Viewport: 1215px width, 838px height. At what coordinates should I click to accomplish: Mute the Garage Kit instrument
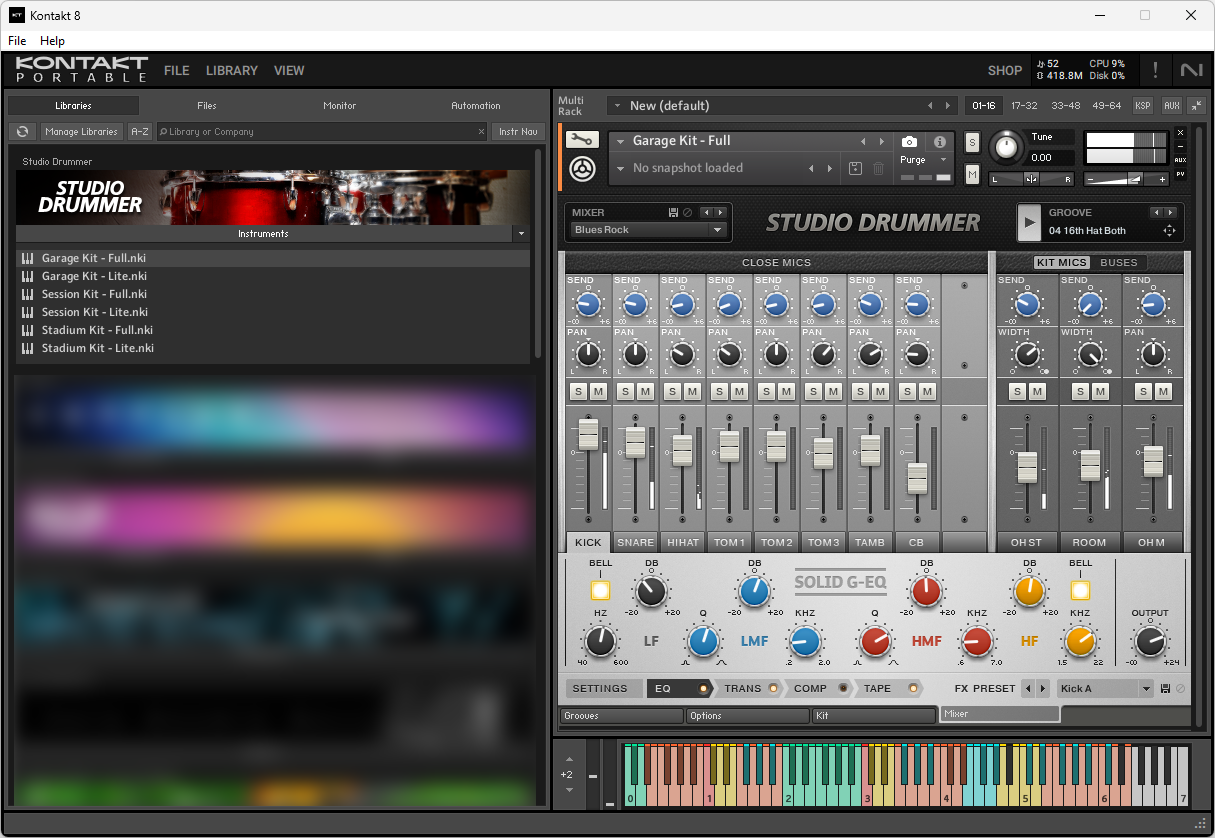pyautogui.click(x=972, y=175)
